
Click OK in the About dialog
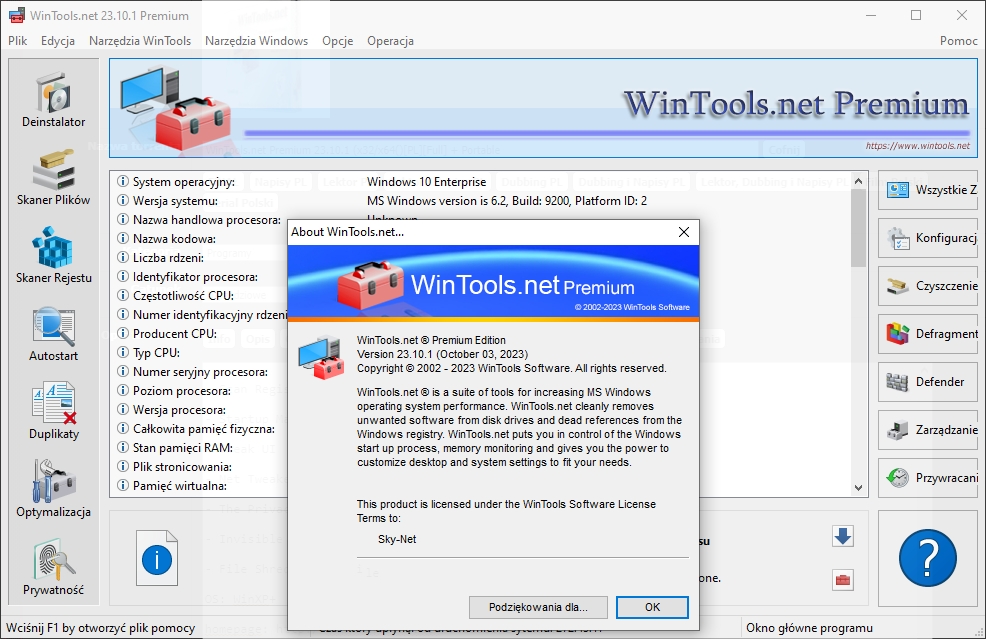click(652, 607)
